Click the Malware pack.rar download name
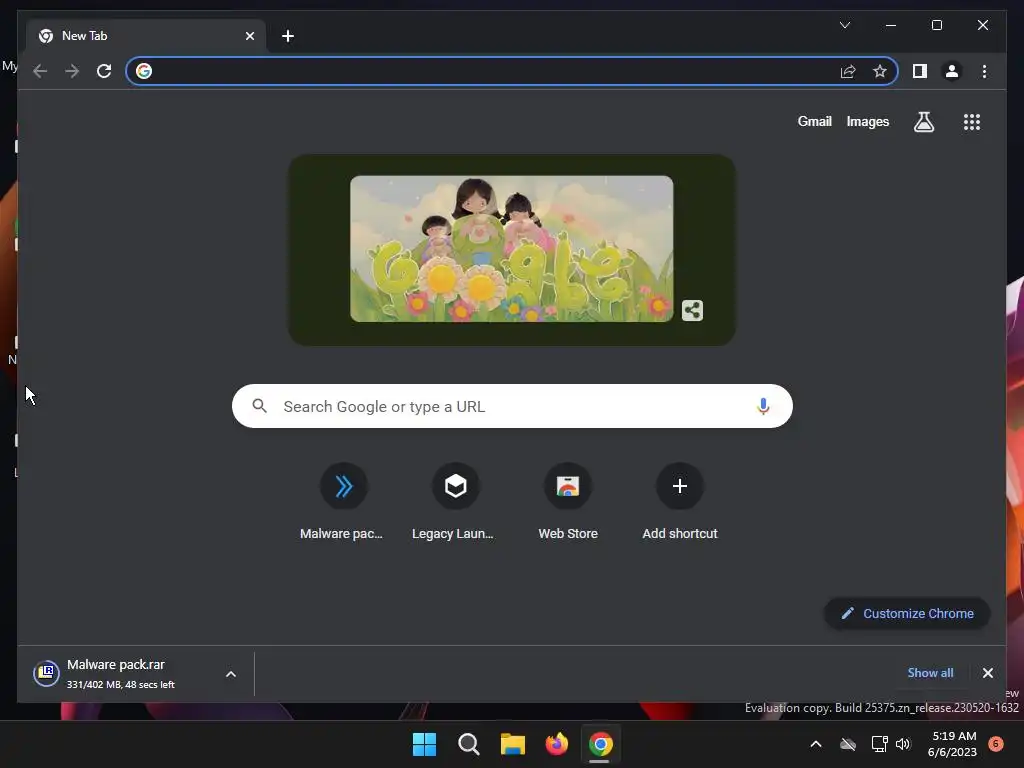The width and height of the screenshot is (1024, 768). (116, 664)
